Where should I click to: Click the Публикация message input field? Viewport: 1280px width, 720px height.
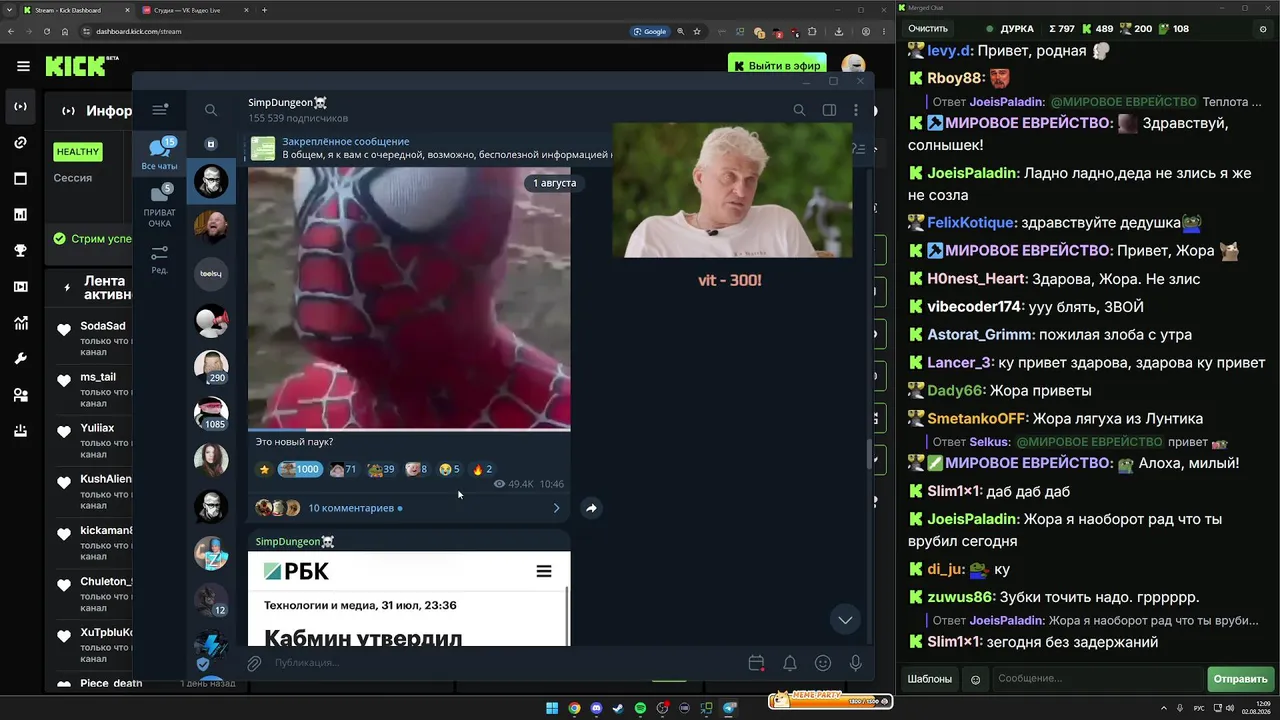click(x=505, y=663)
